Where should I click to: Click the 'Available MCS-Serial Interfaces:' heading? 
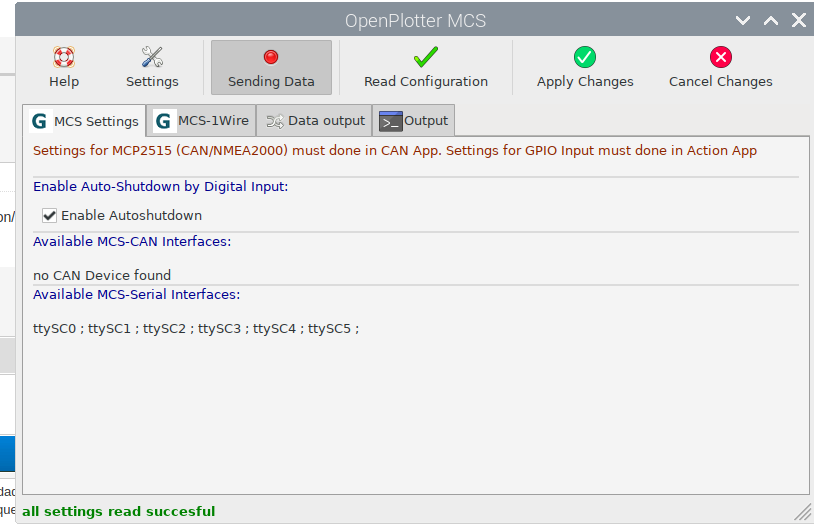click(137, 294)
